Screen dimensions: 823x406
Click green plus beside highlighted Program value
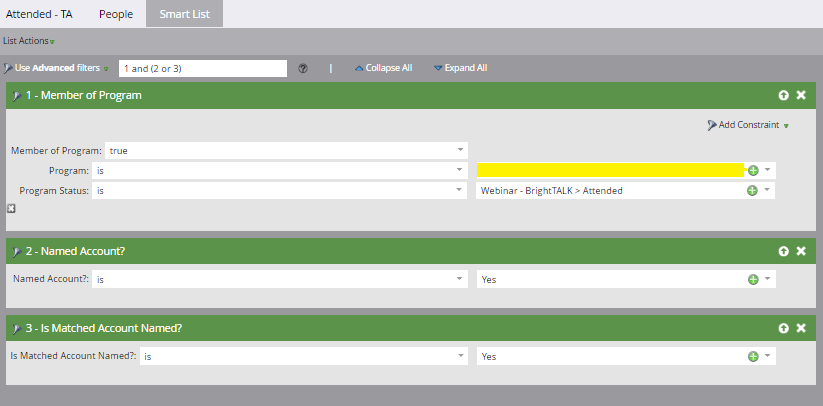[752, 170]
